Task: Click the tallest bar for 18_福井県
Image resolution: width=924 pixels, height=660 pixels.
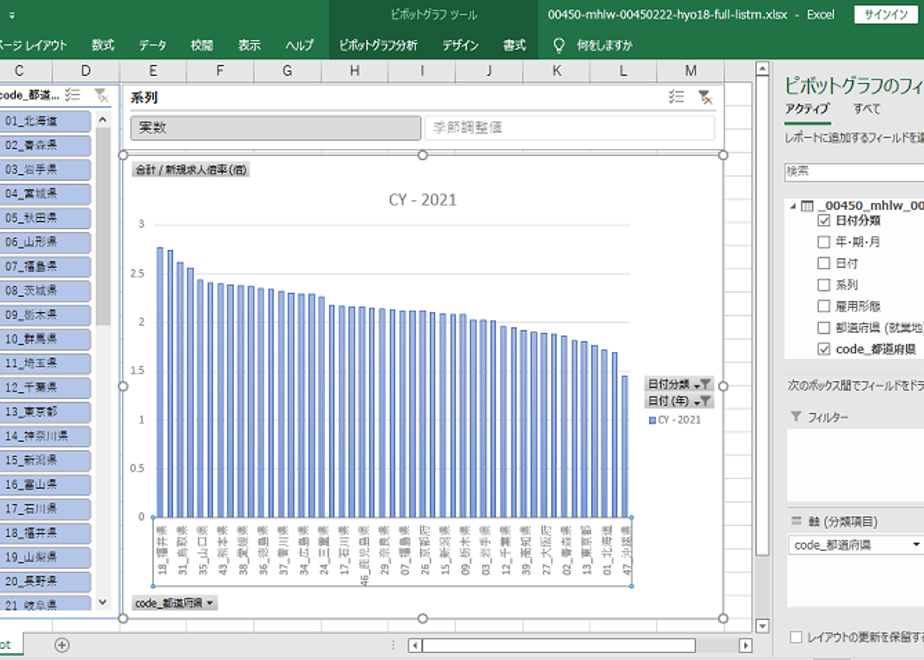Action: click(x=160, y=382)
